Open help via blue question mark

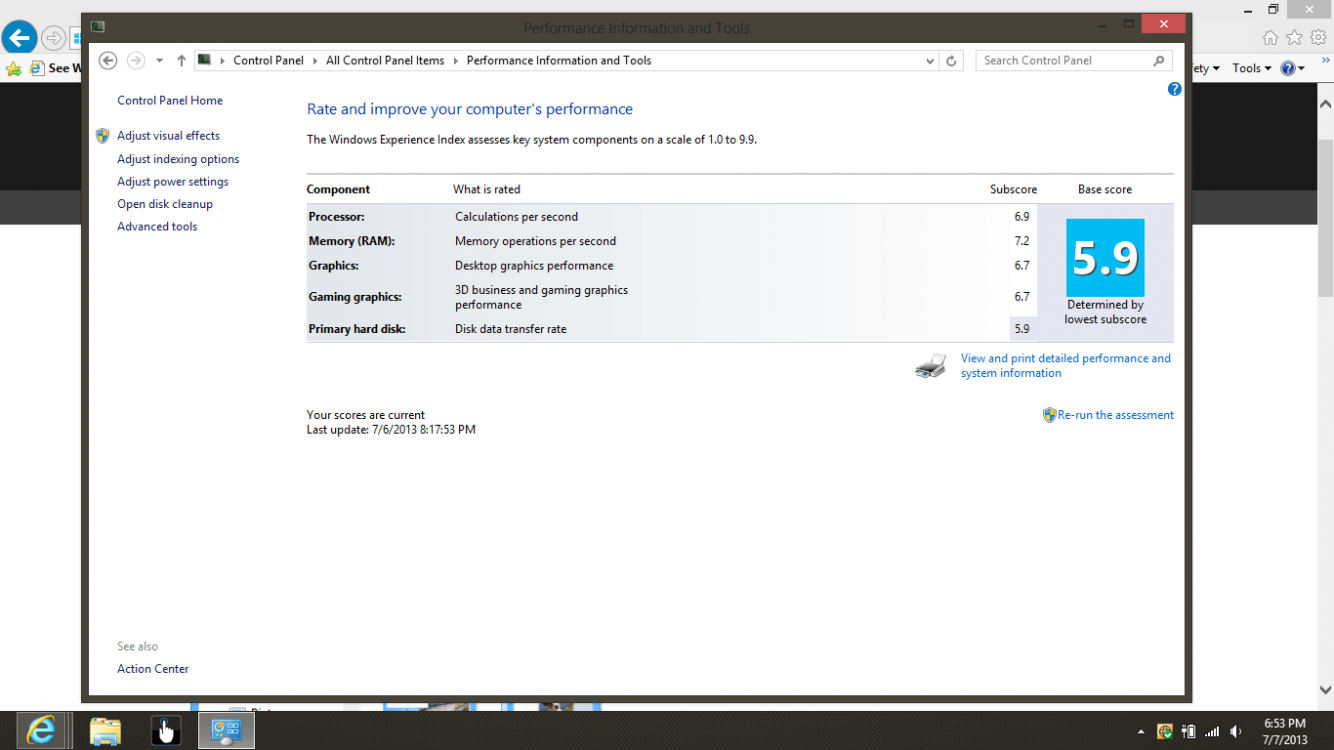coord(1174,89)
